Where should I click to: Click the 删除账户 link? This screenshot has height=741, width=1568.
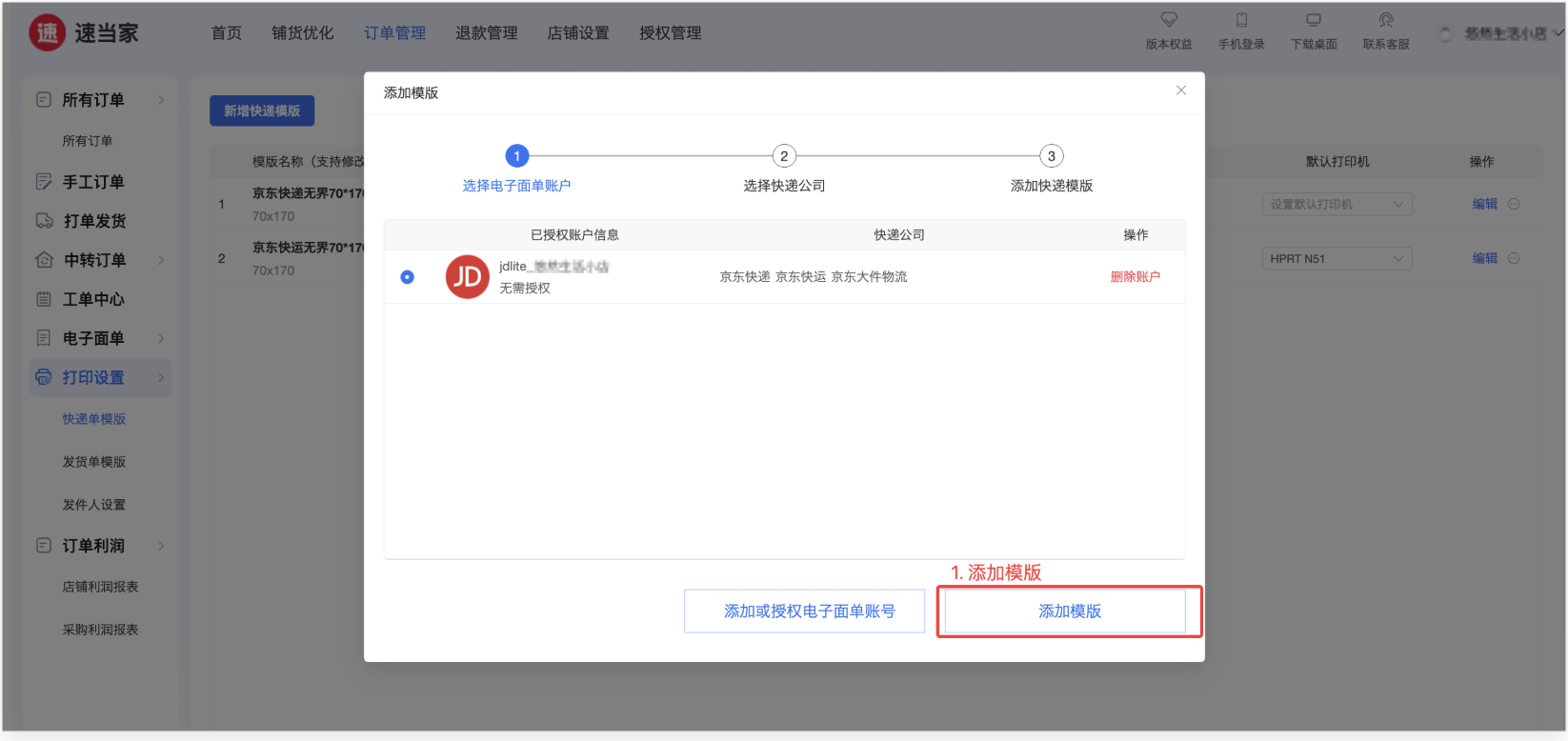click(x=1135, y=277)
